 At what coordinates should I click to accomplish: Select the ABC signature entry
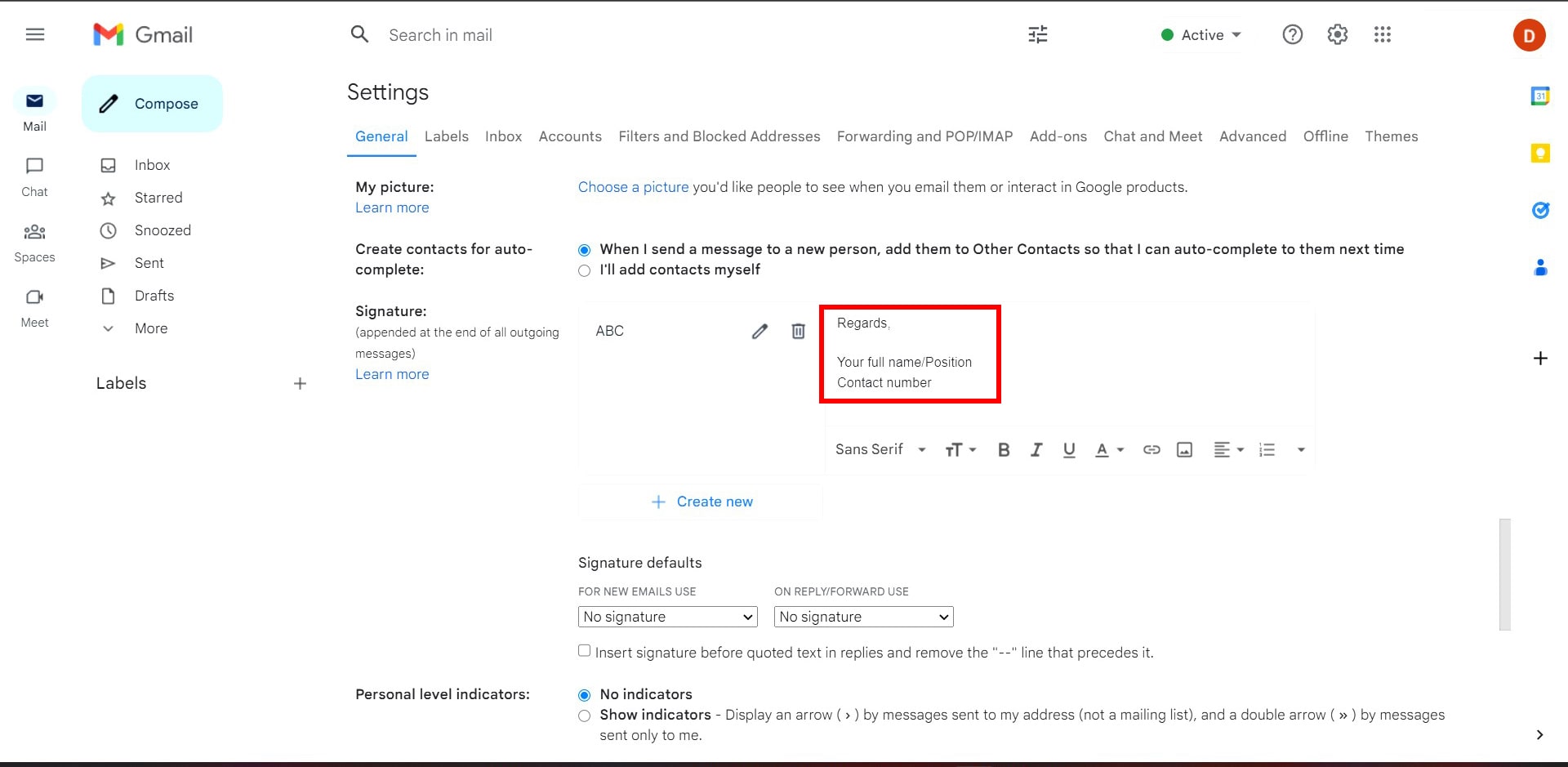609,331
